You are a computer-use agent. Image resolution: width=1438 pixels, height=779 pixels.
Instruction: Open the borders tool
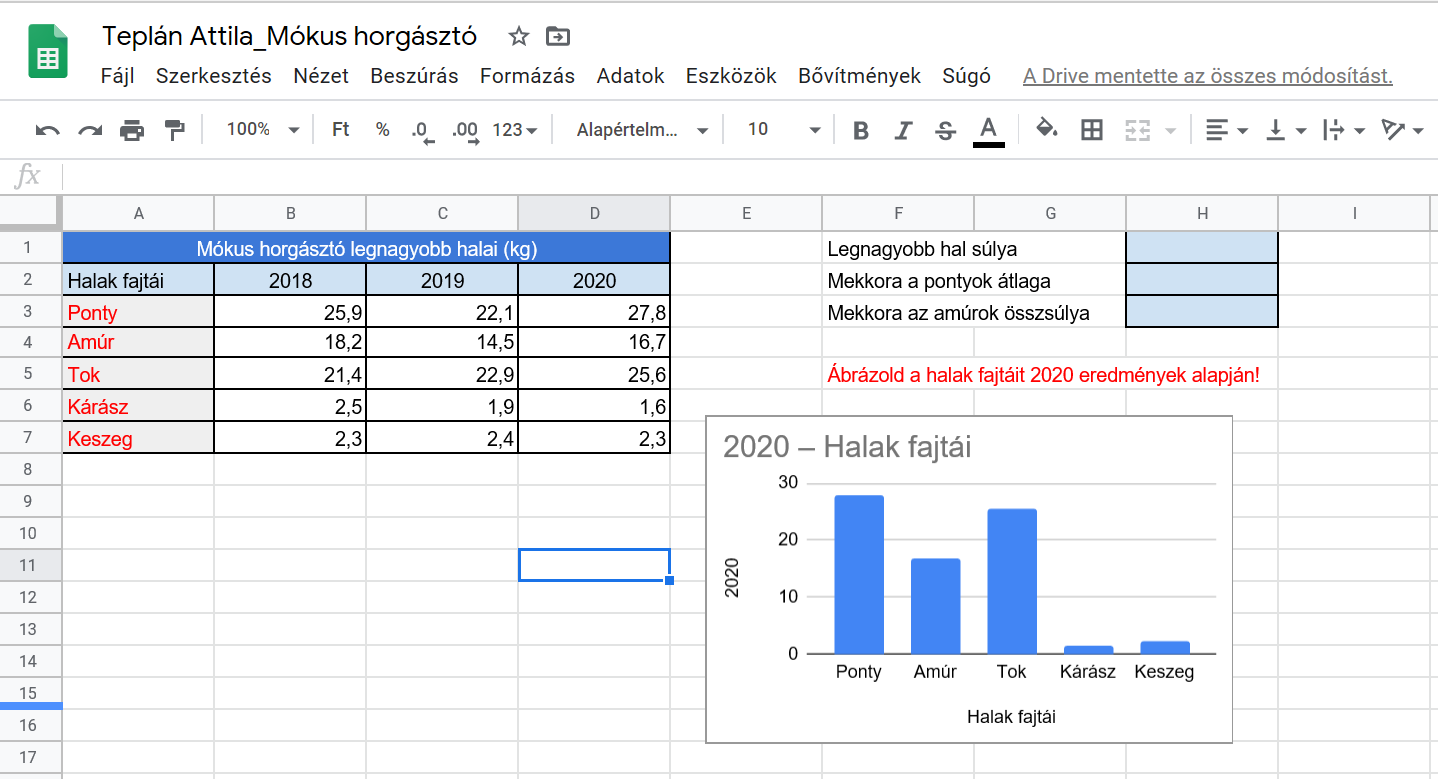point(1092,130)
